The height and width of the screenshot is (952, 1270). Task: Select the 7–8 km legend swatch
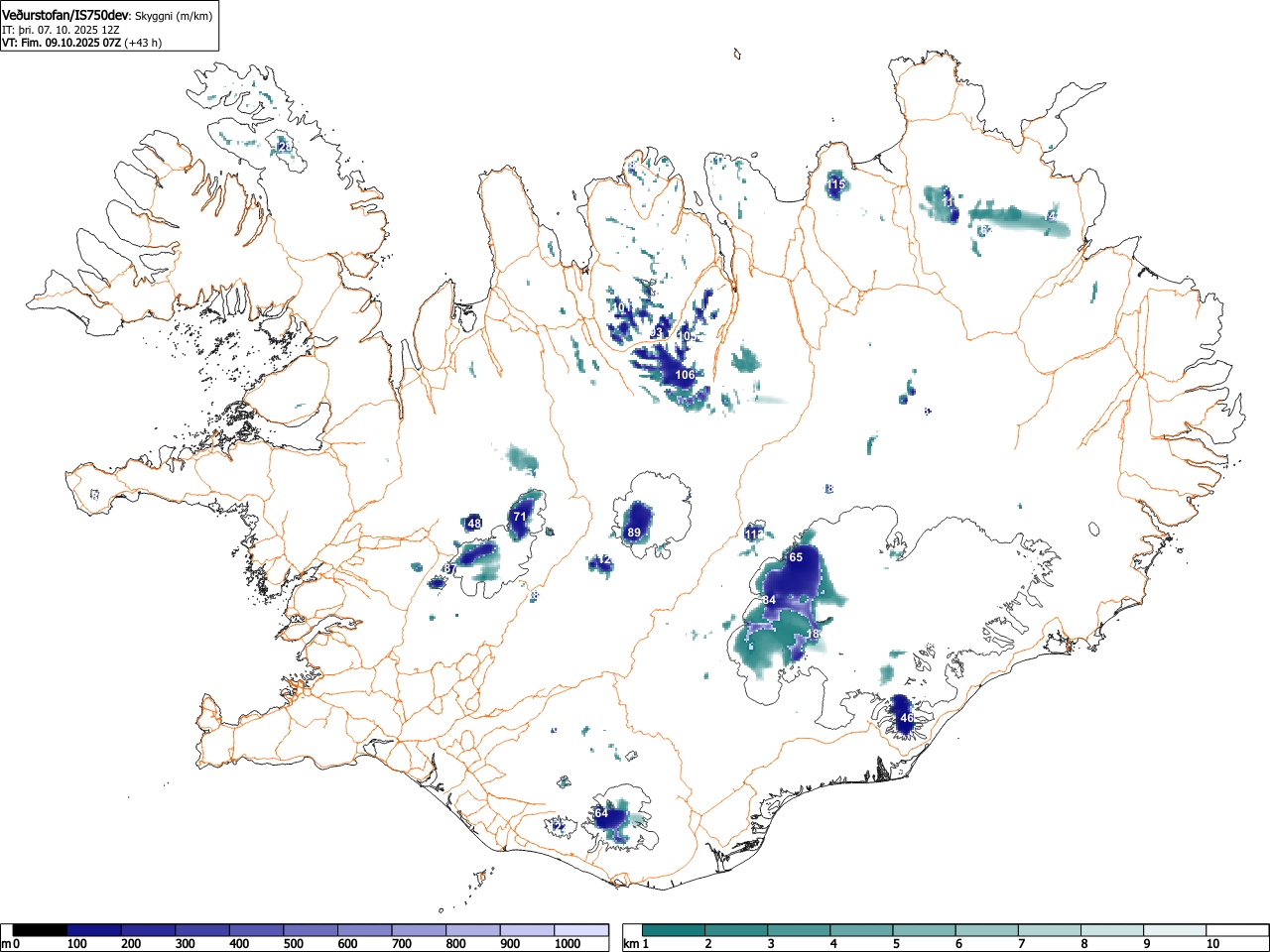pyautogui.click(x=1050, y=930)
